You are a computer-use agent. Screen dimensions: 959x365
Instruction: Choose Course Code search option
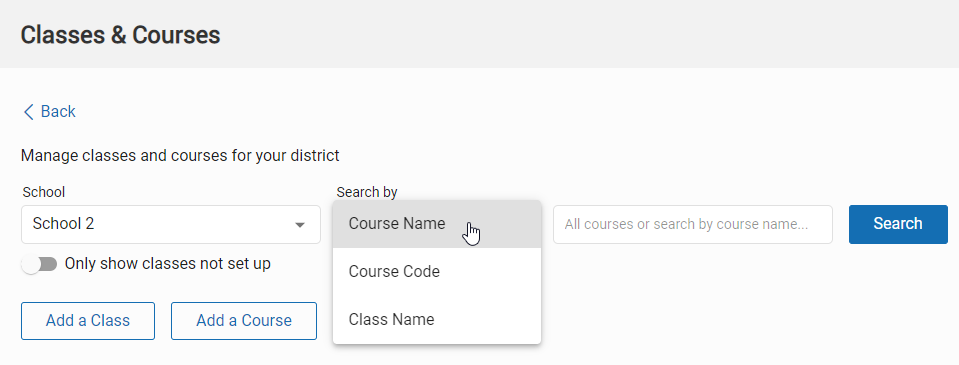437,271
